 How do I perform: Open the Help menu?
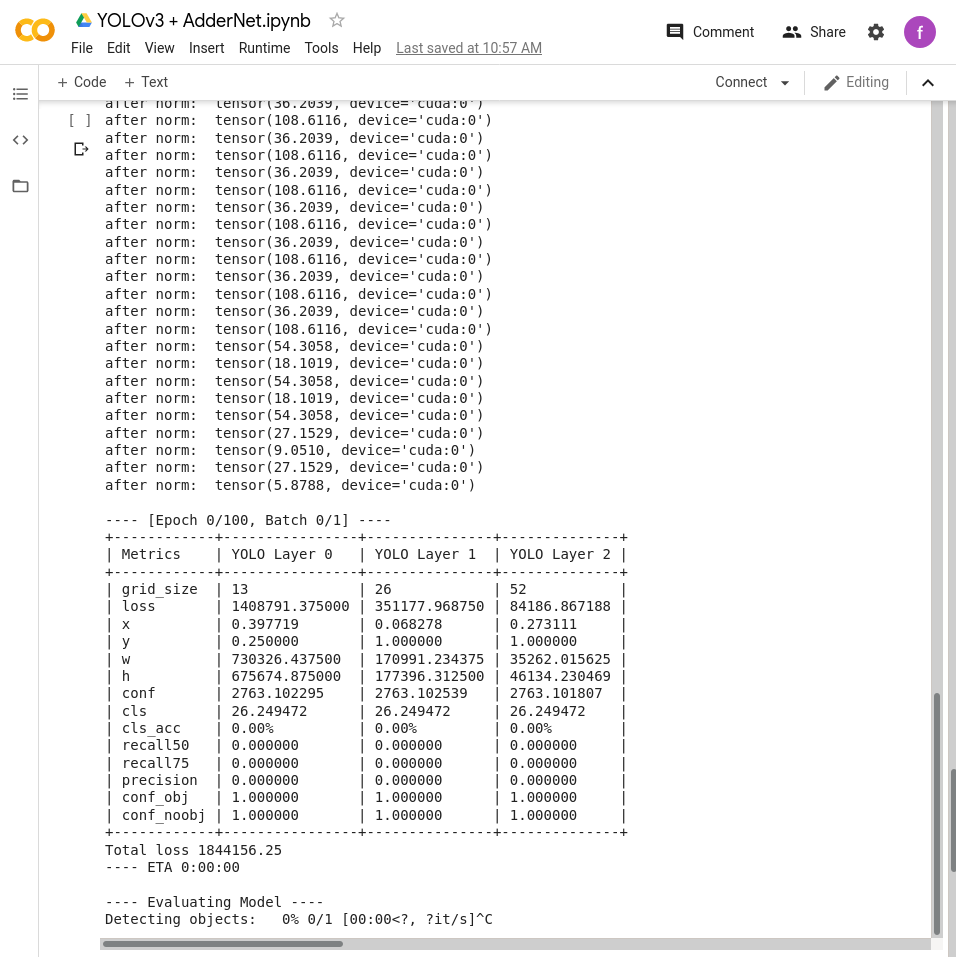click(366, 48)
